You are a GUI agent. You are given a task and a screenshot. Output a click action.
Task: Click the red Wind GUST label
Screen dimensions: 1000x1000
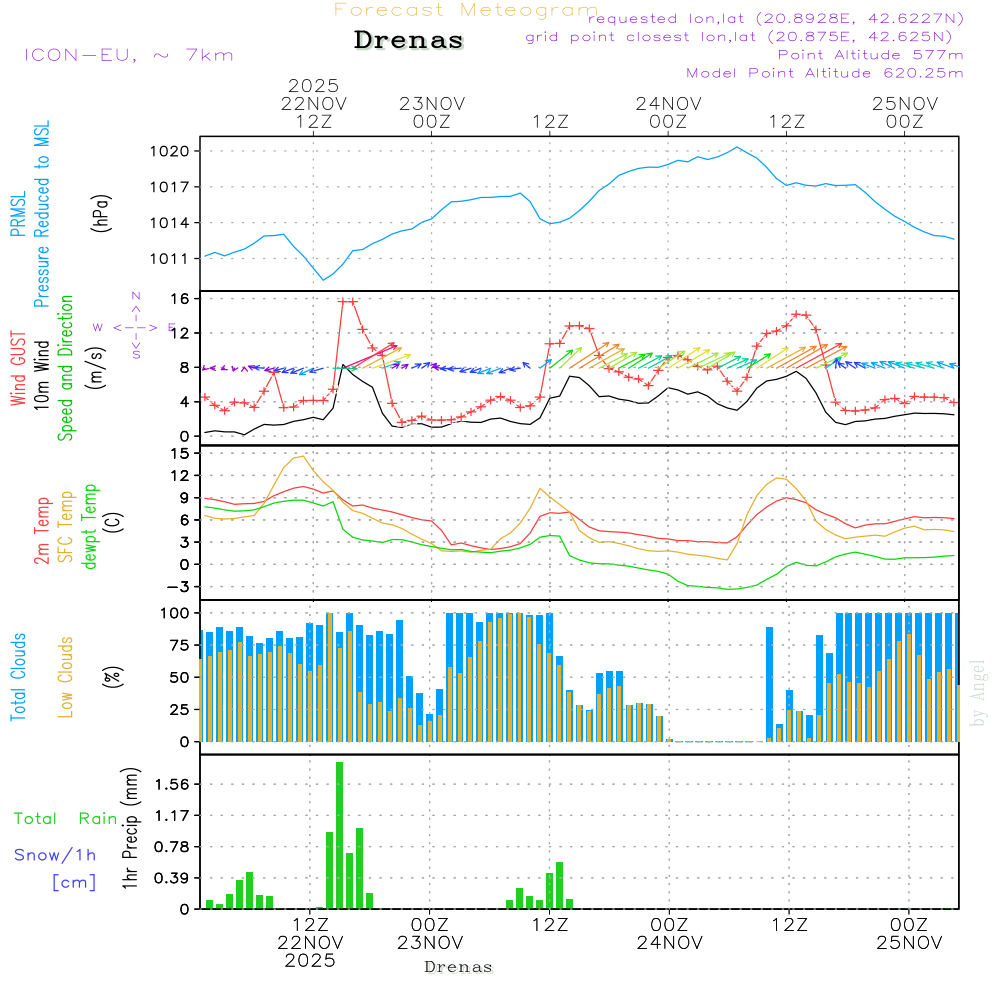point(17,370)
